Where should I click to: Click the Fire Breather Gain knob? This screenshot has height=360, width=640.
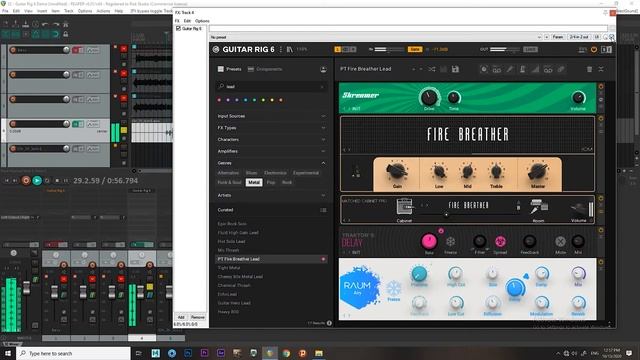point(397,171)
